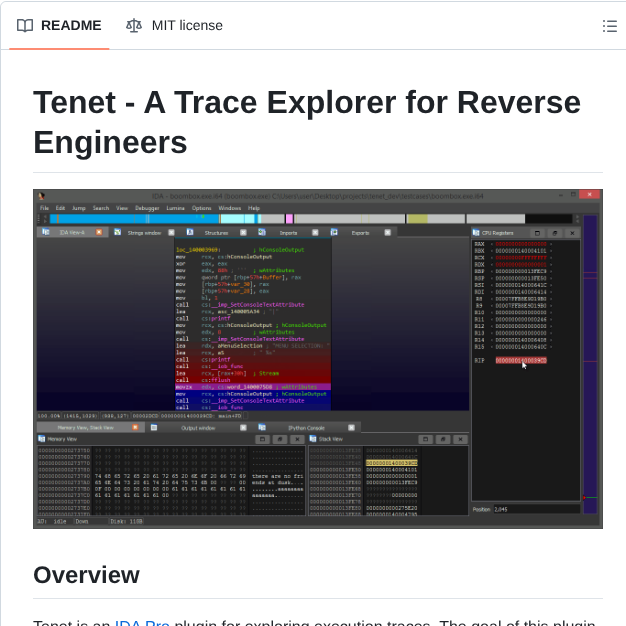Image resolution: width=626 pixels, height=626 pixels.
Task: Select the Exports tab in IDA
Action: coord(359,232)
